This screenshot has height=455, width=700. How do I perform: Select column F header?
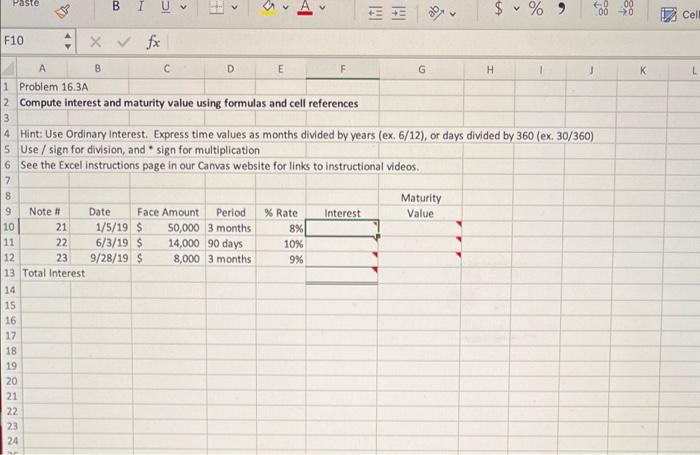point(342,69)
